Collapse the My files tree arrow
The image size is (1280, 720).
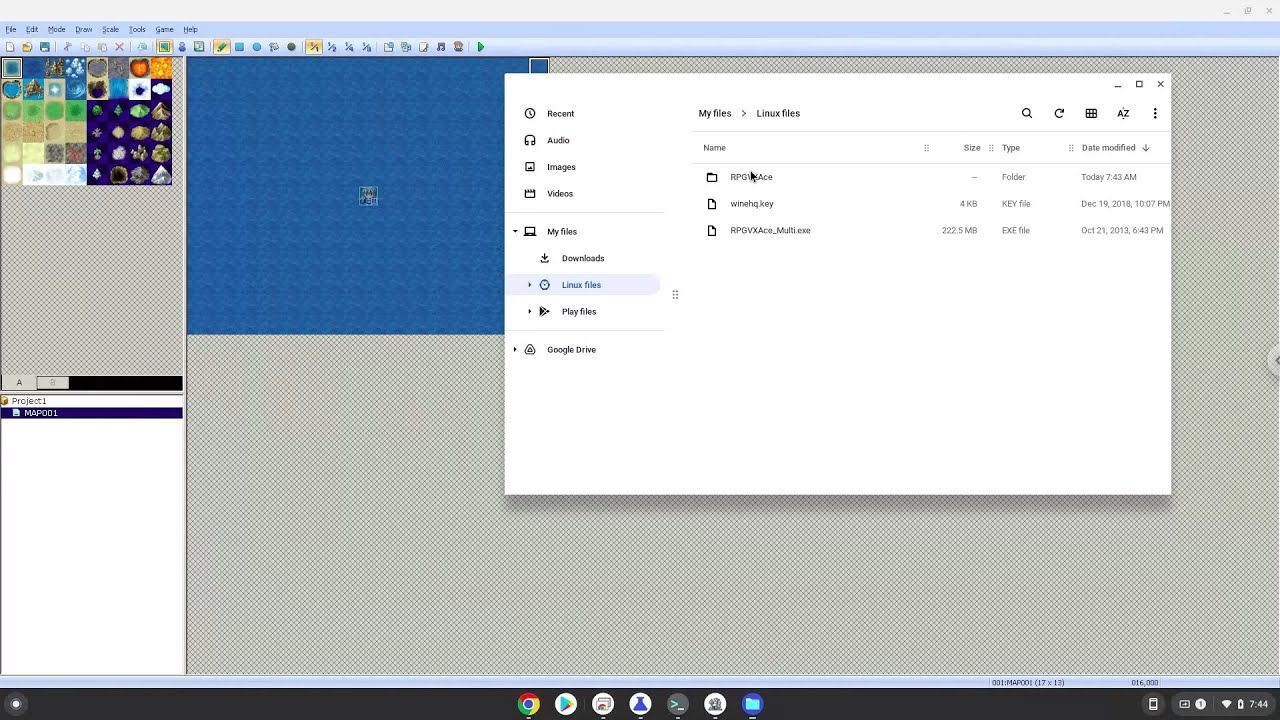[515, 231]
